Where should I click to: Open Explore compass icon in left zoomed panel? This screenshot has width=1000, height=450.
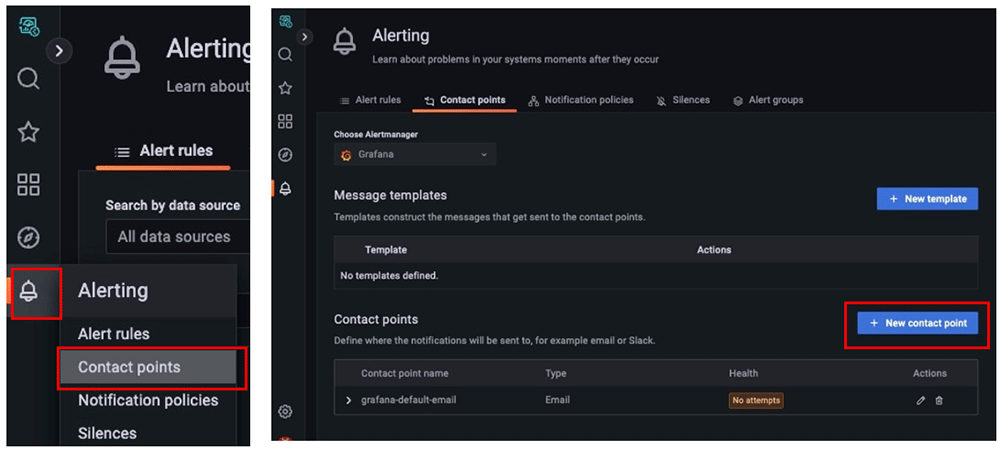[x=29, y=238]
